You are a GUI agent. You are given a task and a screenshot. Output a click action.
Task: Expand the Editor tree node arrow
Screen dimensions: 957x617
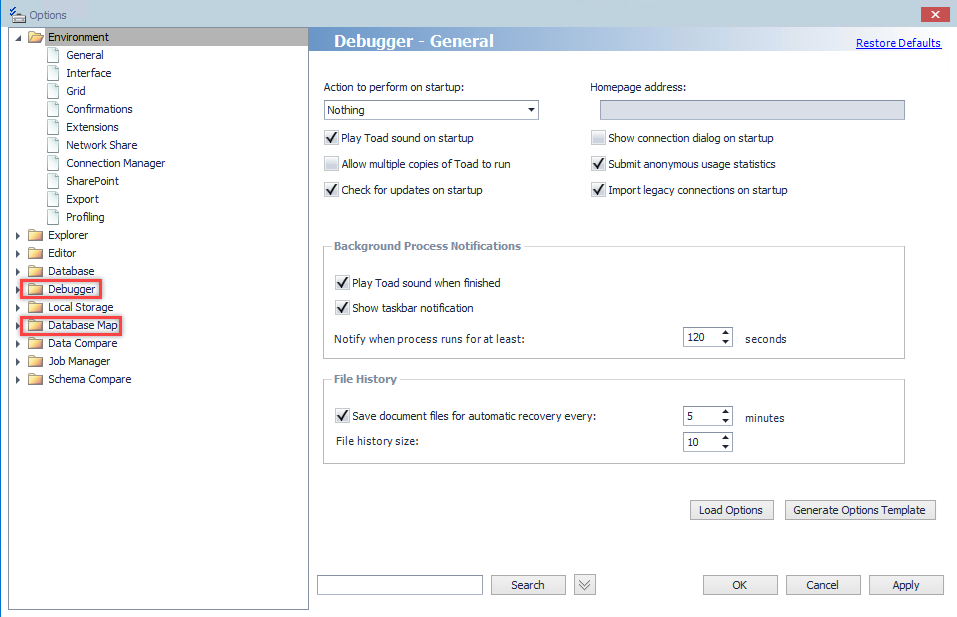click(x=18, y=253)
